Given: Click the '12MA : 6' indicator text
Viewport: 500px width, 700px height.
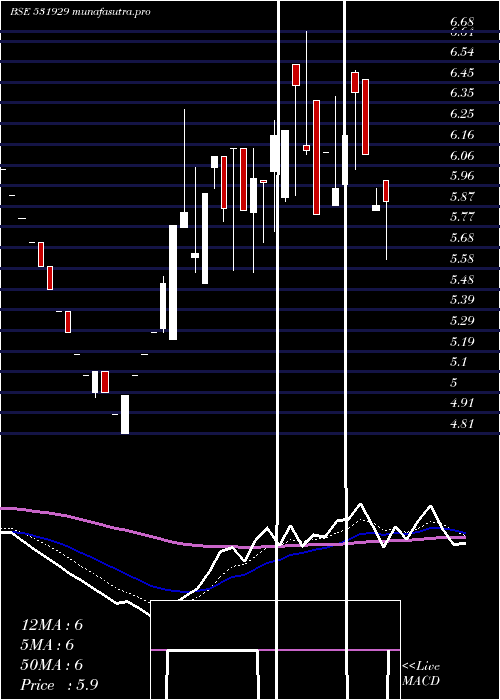Looking at the screenshot, I should point(52,625).
